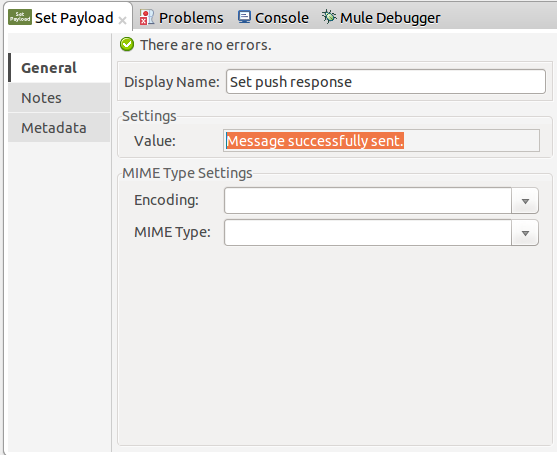Image resolution: width=557 pixels, height=455 pixels.
Task: Click the 'Encoding:' label
Action: pyautogui.click(x=166, y=200)
